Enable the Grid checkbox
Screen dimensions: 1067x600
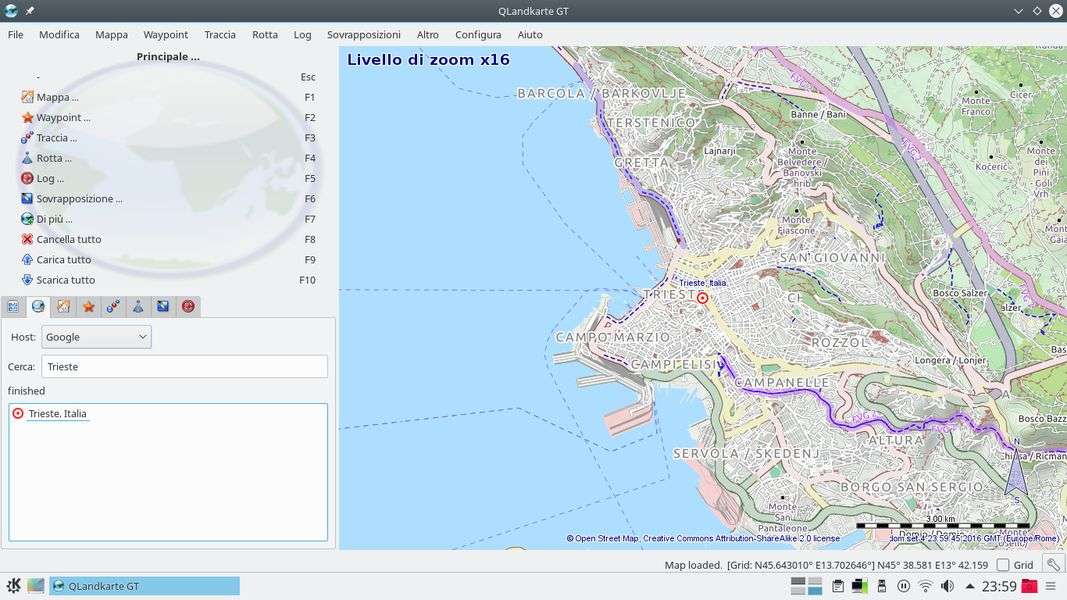[1003, 565]
